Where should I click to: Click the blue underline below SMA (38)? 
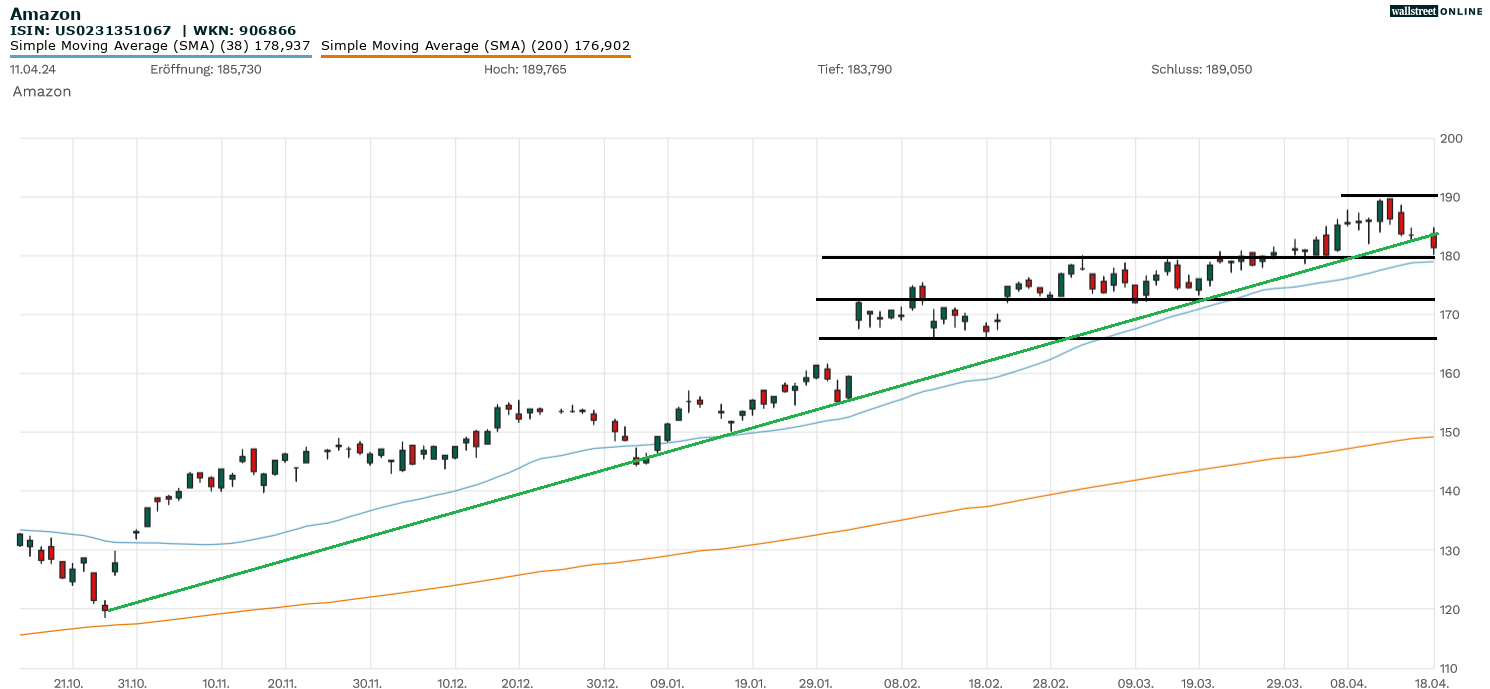coord(160,56)
